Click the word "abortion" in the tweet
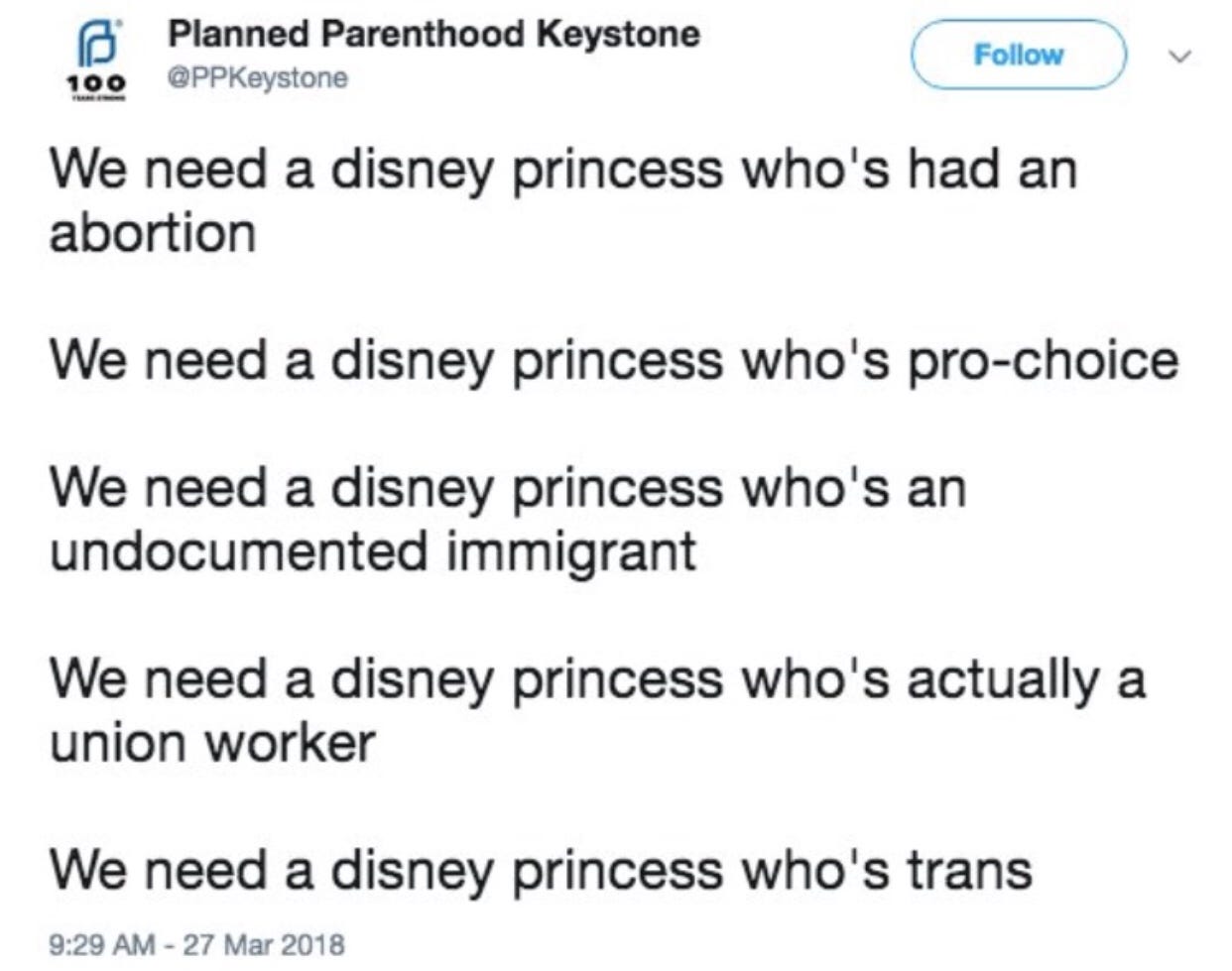 153,235
